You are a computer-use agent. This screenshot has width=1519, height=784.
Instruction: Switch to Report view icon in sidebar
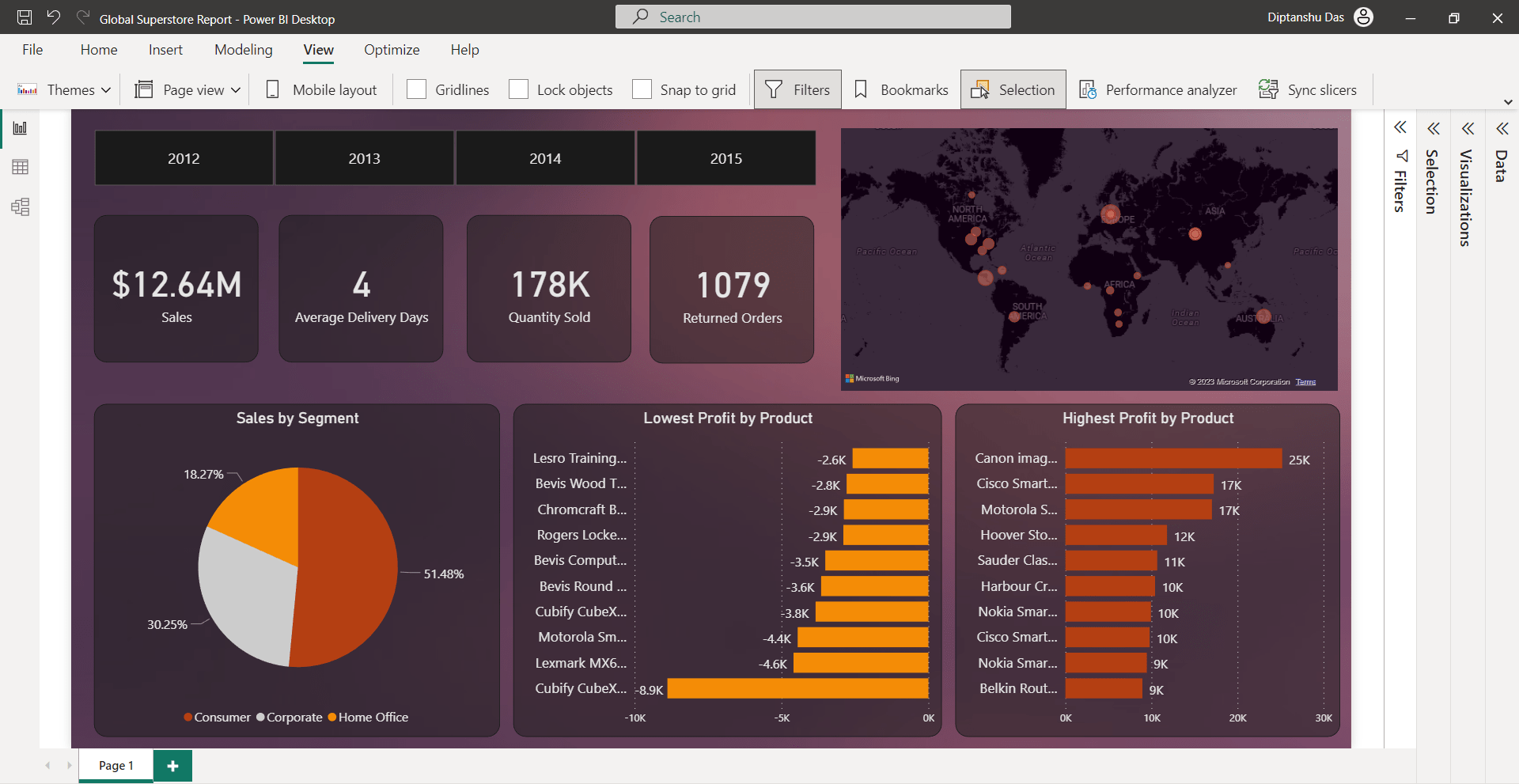pyautogui.click(x=21, y=128)
